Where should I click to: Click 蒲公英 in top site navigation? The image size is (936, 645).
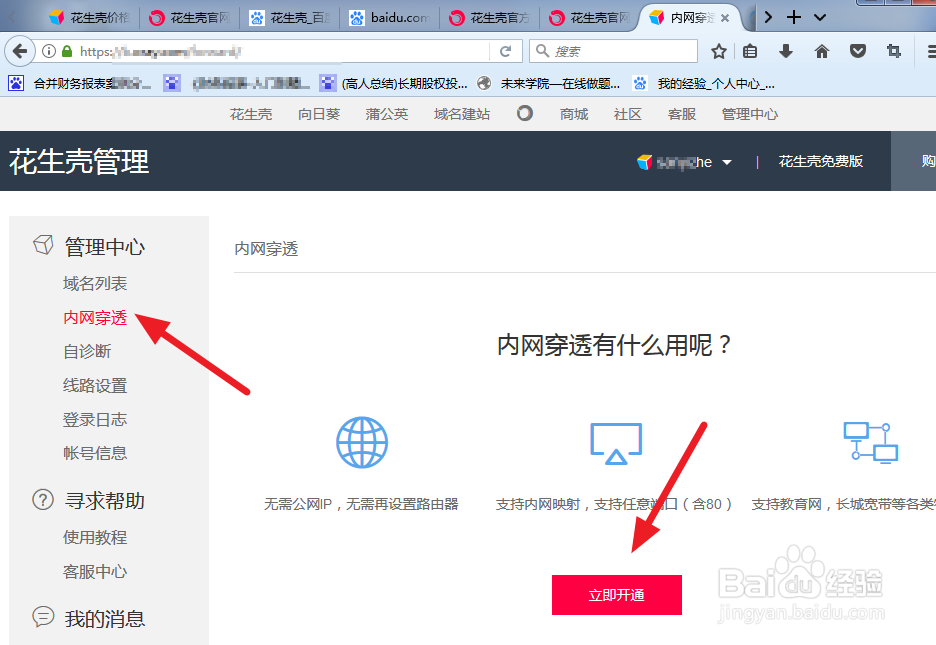387,114
